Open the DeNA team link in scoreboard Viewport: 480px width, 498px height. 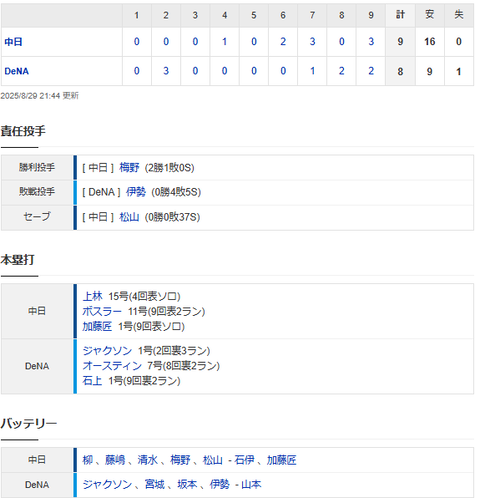click(x=17, y=71)
